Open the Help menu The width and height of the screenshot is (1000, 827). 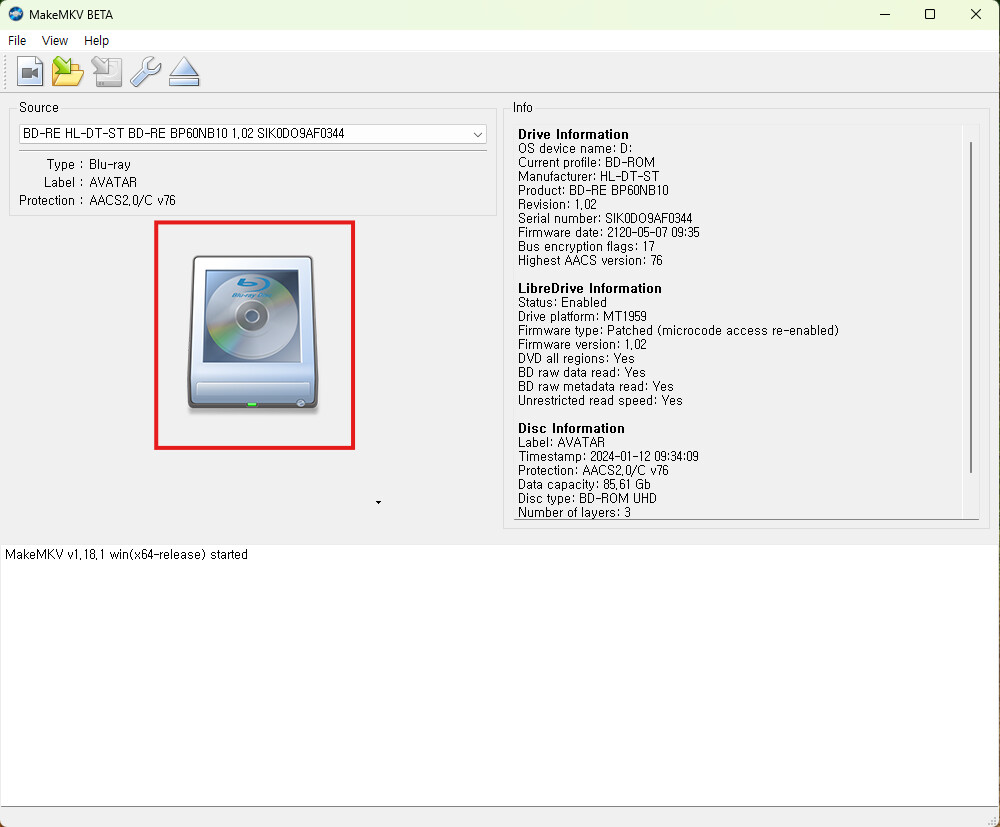click(x=96, y=41)
